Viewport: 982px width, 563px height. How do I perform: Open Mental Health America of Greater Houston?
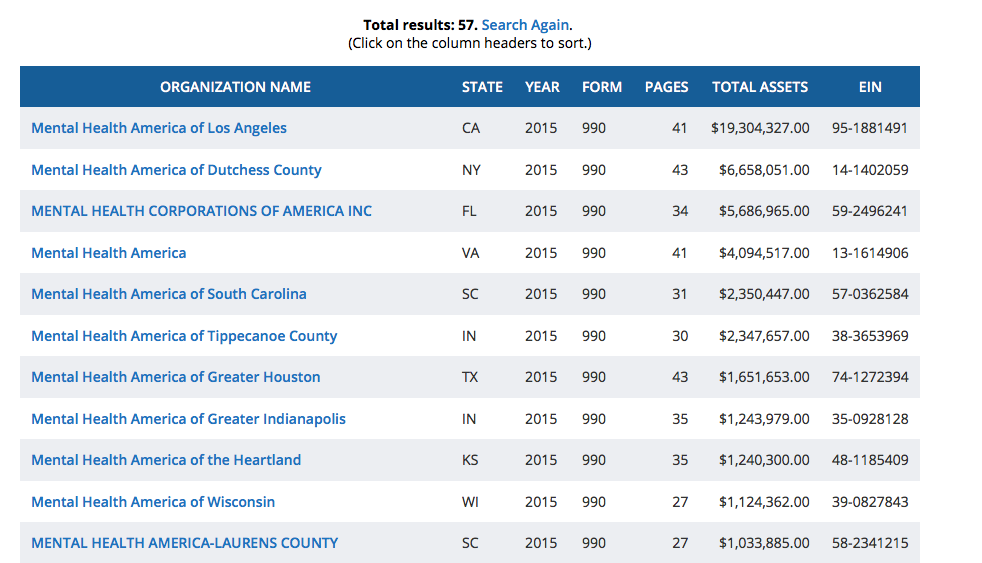click(x=176, y=377)
